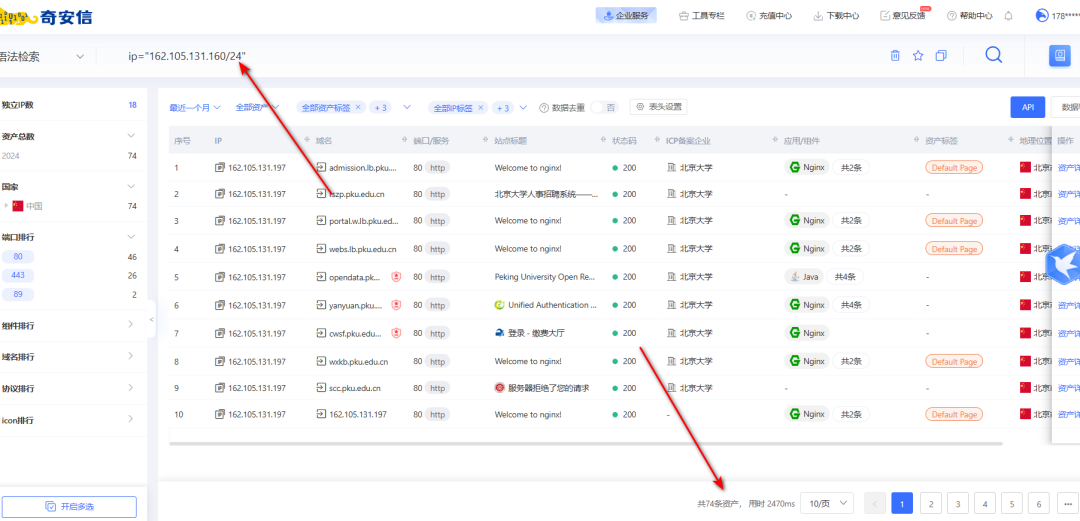Click domain text rszp.pku.edu.cn
The height and width of the screenshot is (521, 1080).
click(x=357, y=194)
